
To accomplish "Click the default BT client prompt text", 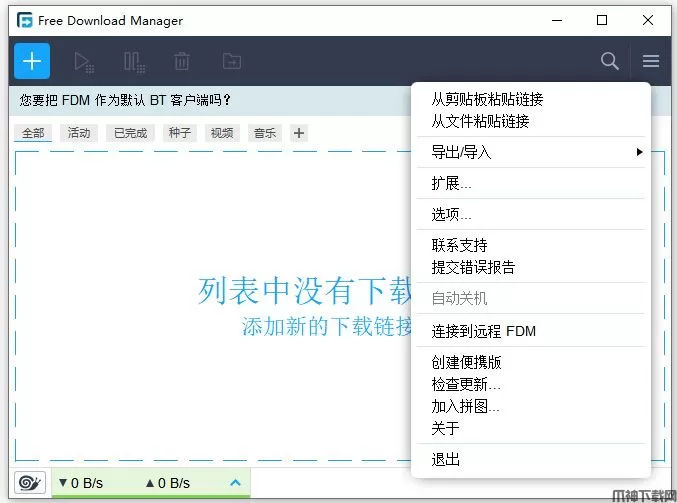I will coord(125,100).
